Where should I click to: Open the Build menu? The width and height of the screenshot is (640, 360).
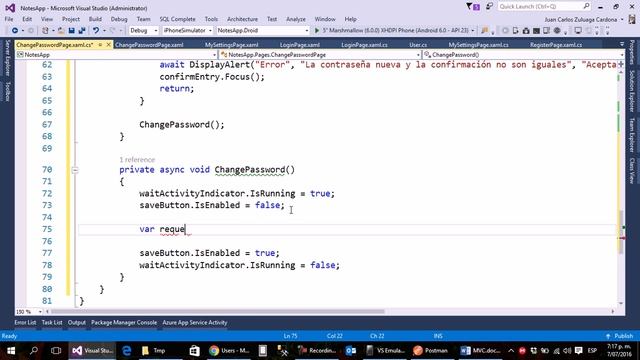pyautogui.click(x=95, y=19)
